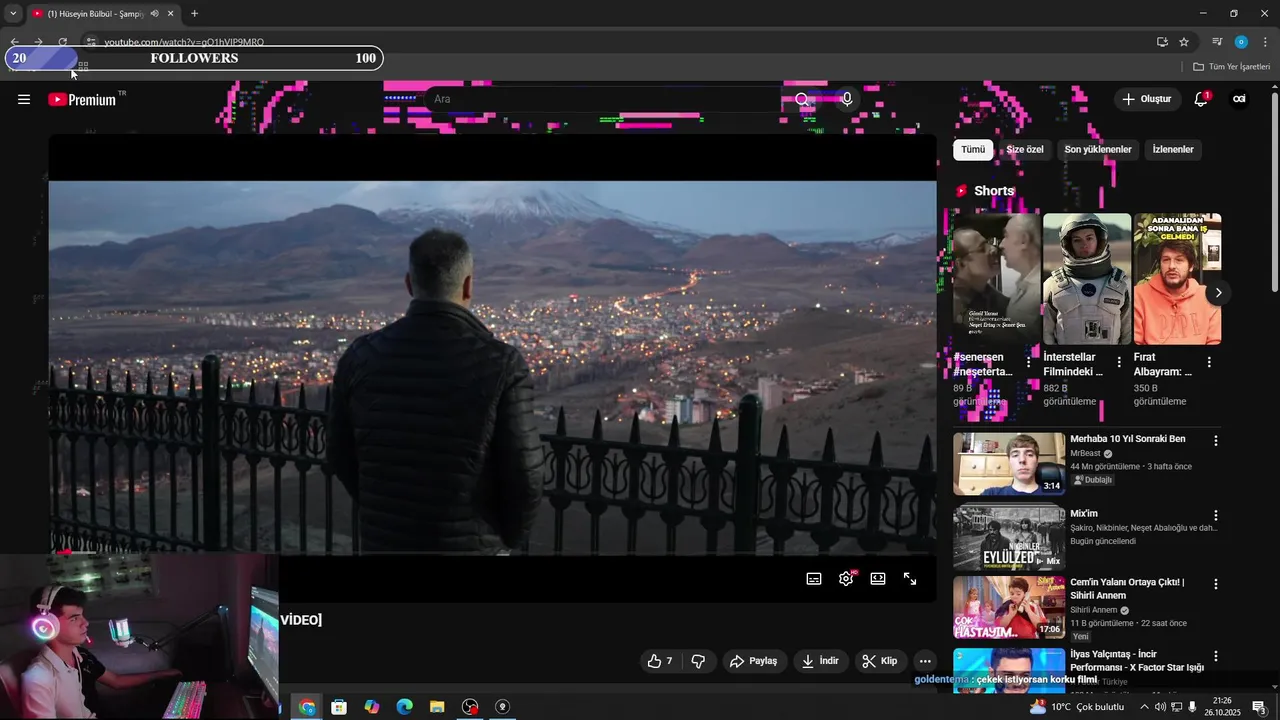Go back with the browser back arrow
This screenshot has height=720, width=1280.
(x=14, y=42)
